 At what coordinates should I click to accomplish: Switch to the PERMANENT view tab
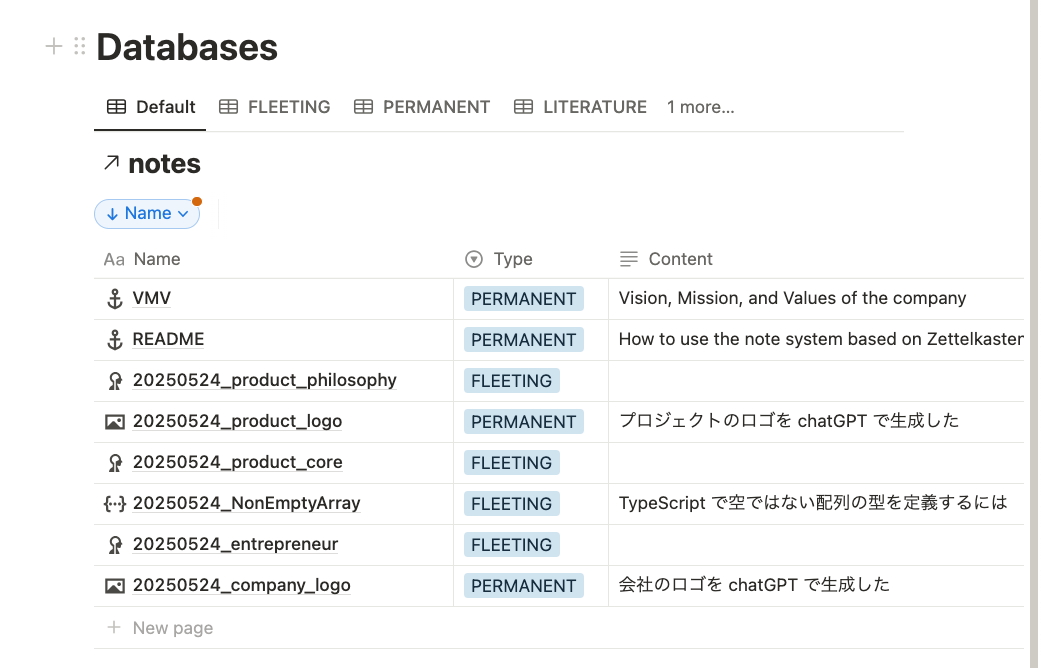(x=422, y=107)
